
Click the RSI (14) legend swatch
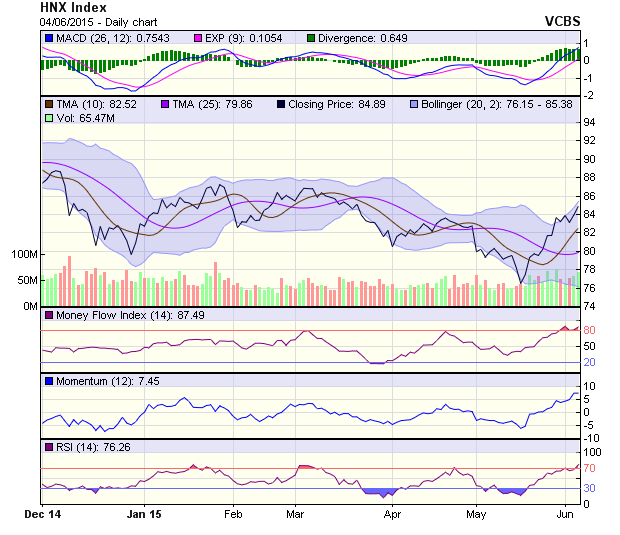click(49, 446)
